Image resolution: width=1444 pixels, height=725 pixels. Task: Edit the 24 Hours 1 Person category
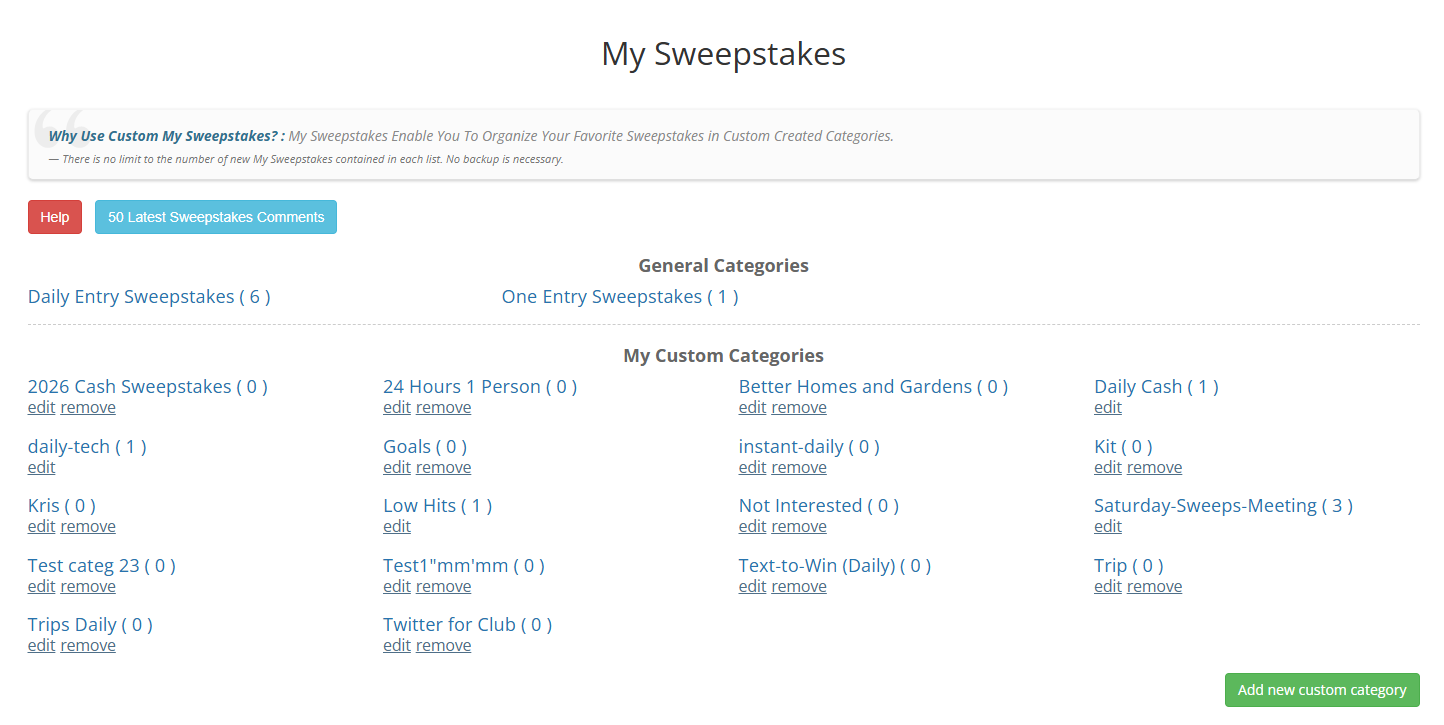(x=397, y=408)
